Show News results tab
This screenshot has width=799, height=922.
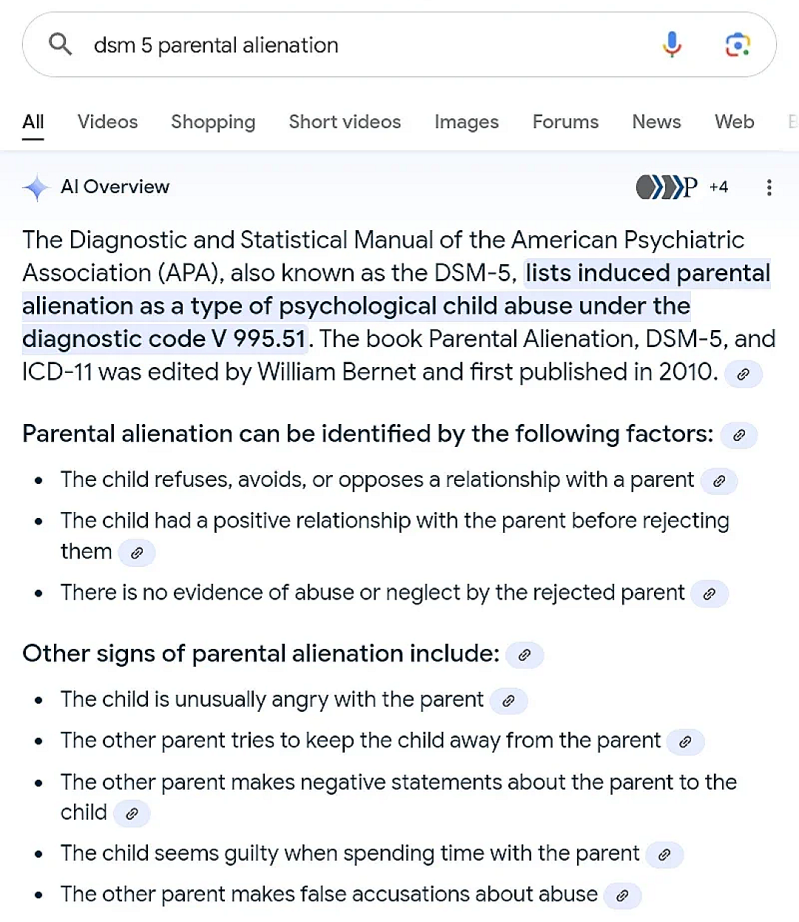[x=656, y=122]
